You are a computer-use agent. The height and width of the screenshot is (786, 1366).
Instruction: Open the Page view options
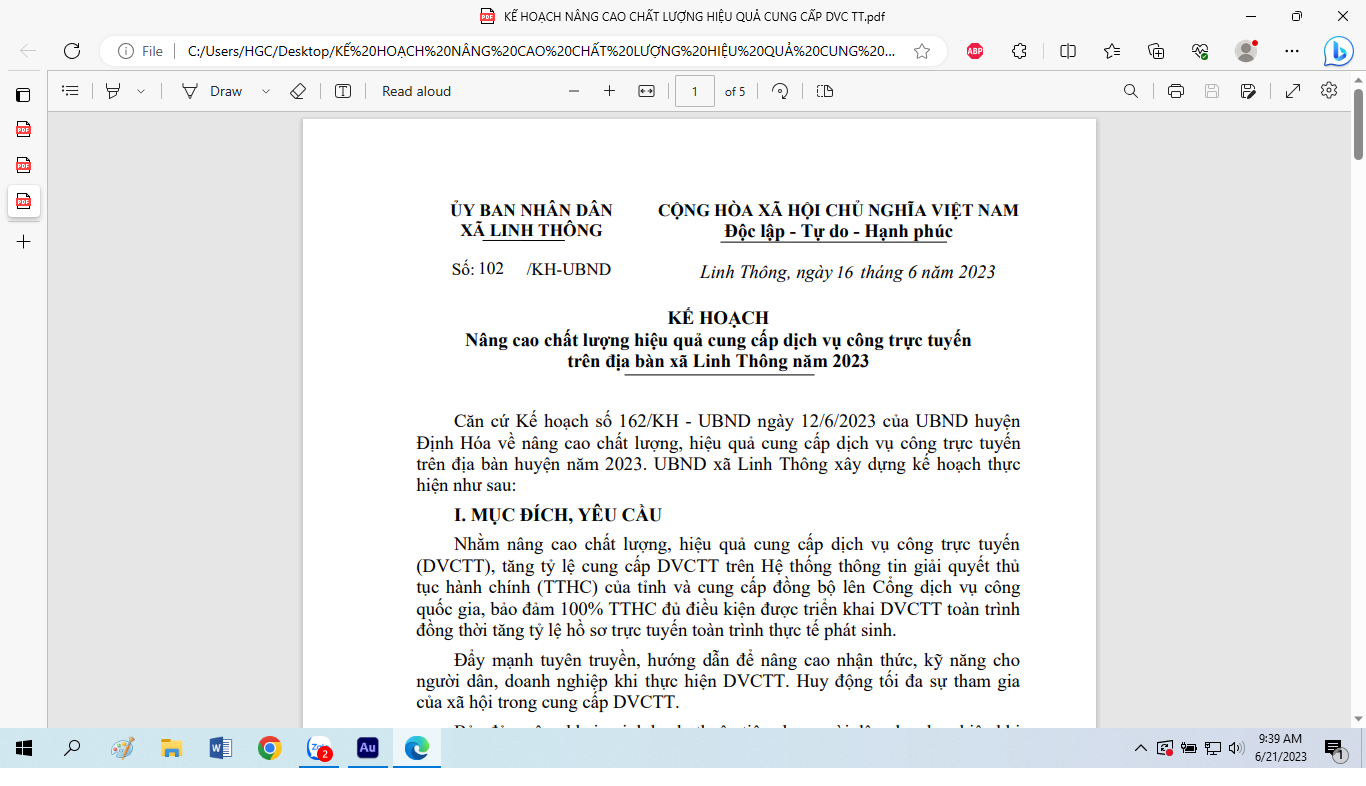point(824,91)
